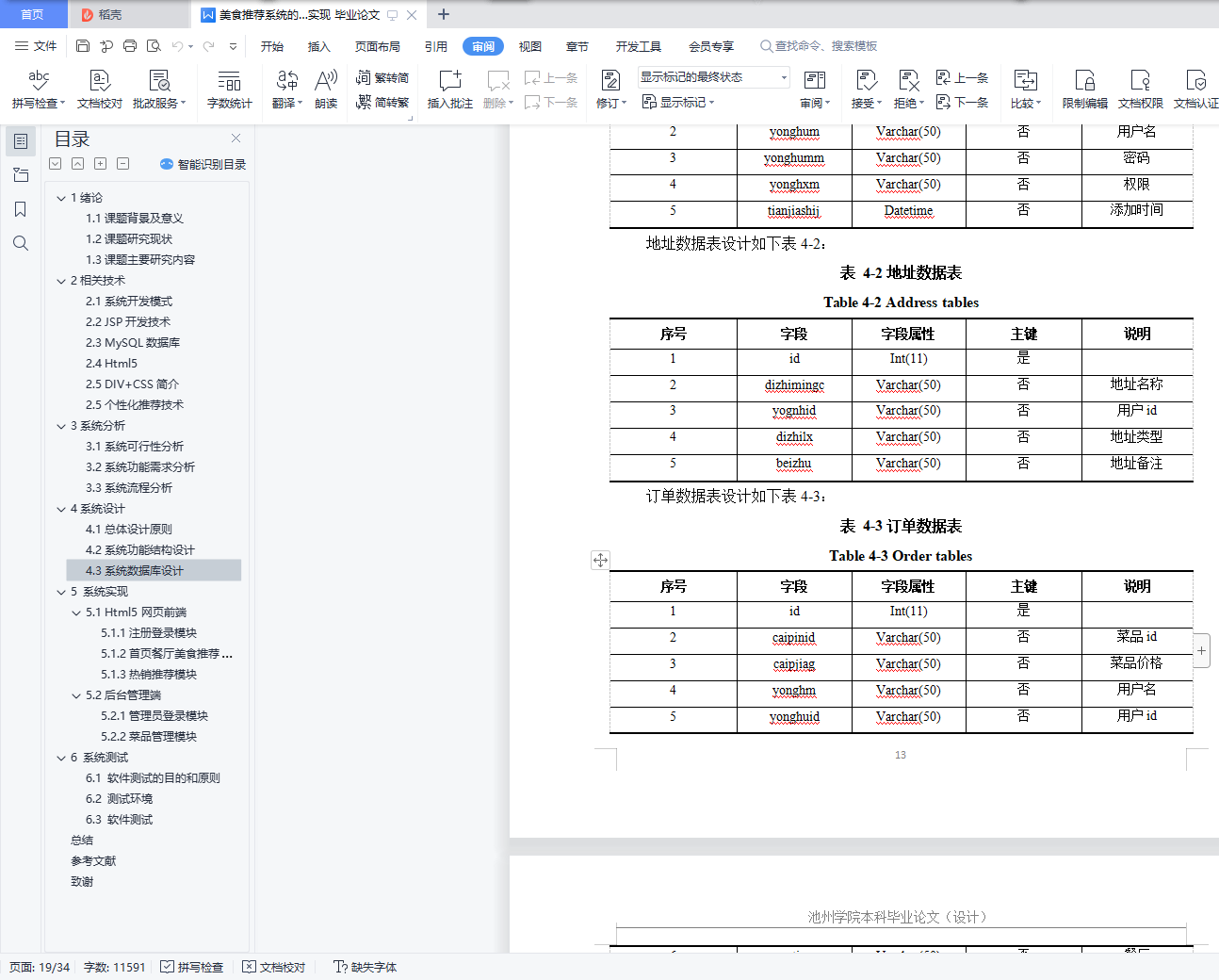Accept the revision with 接受
This screenshot has width=1219, height=980.
click(866, 90)
